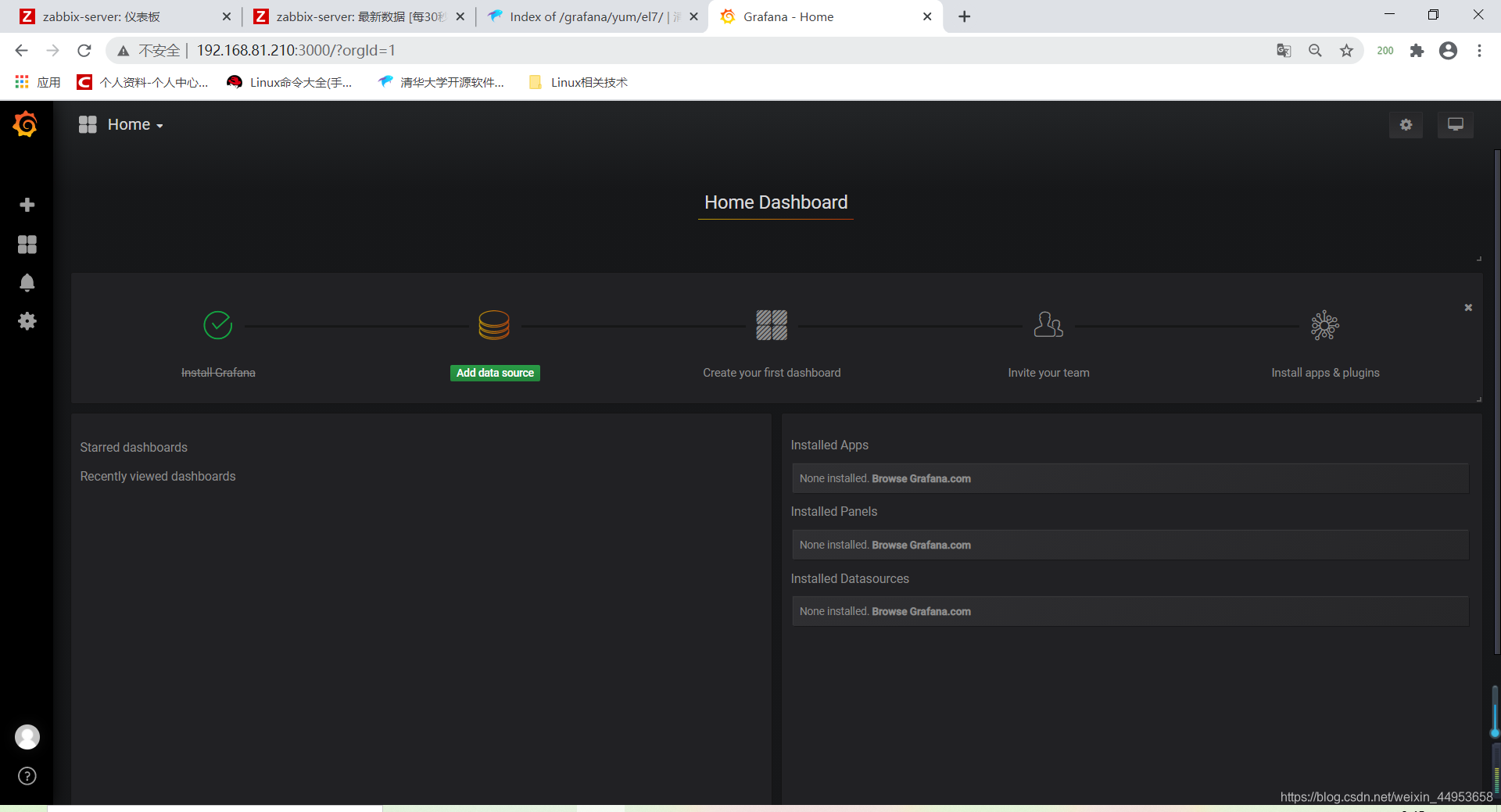Screen dimensions: 1501x812
Task: Open the 清华大学开源软件 bookmark
Action: [x=441, y=82]
